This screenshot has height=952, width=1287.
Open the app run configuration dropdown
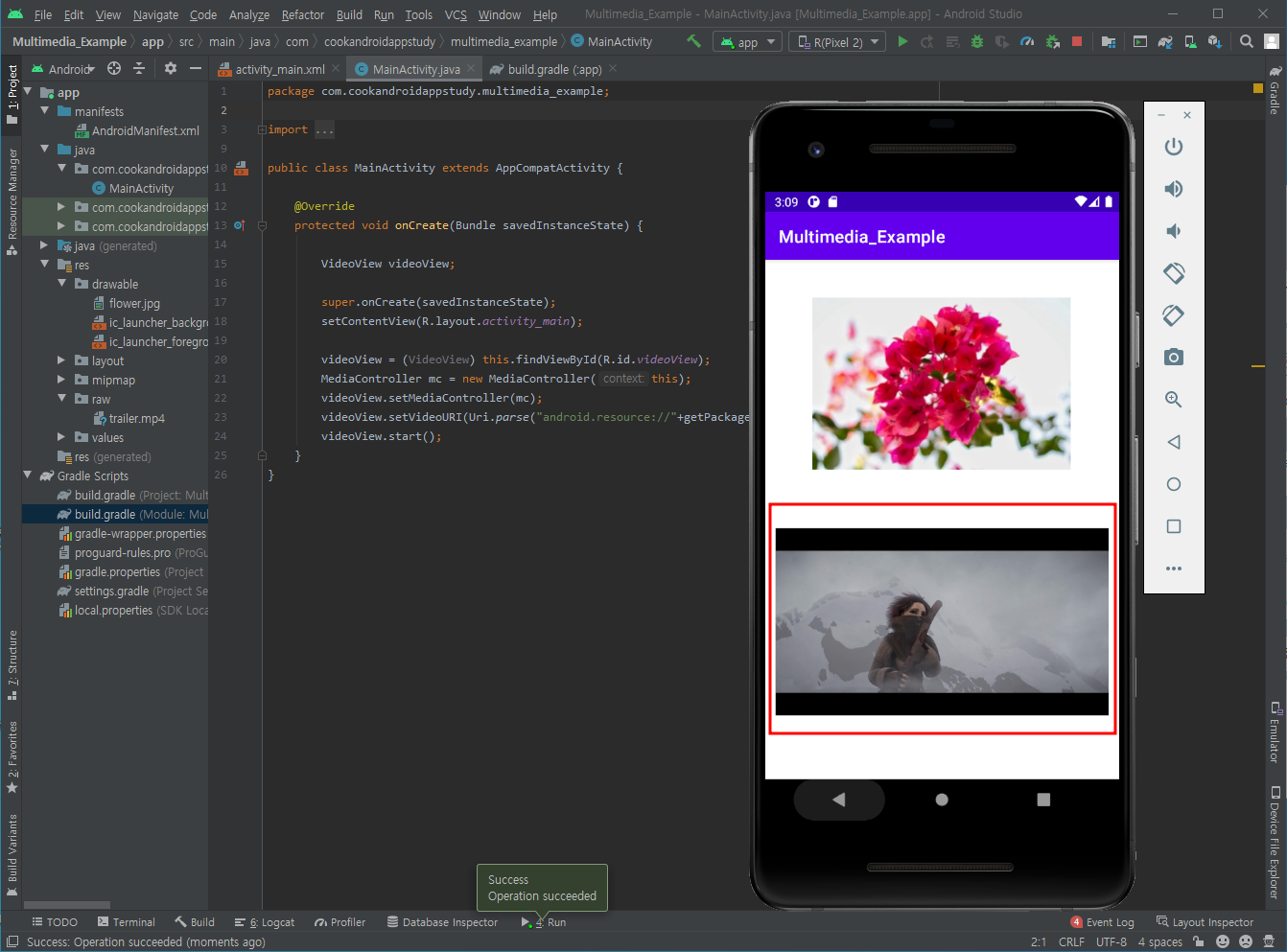747,42
